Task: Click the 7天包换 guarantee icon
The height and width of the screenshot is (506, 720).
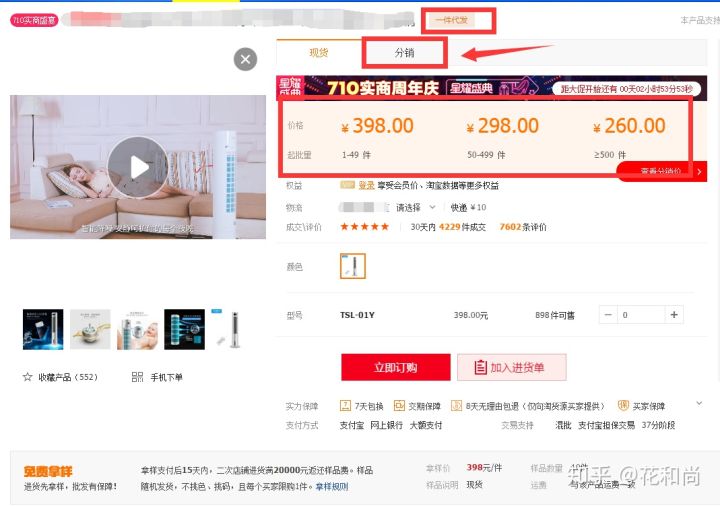Action: point(345,406)
